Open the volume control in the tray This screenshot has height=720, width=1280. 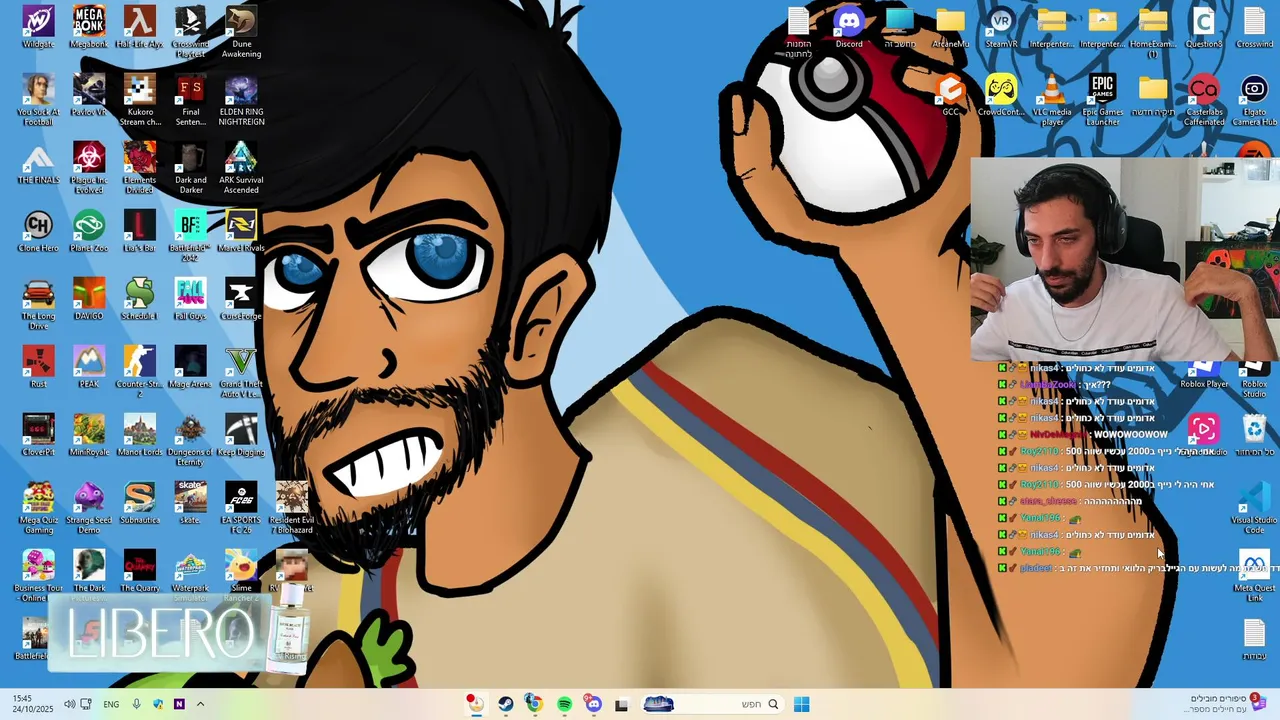(x=69, y=705)
